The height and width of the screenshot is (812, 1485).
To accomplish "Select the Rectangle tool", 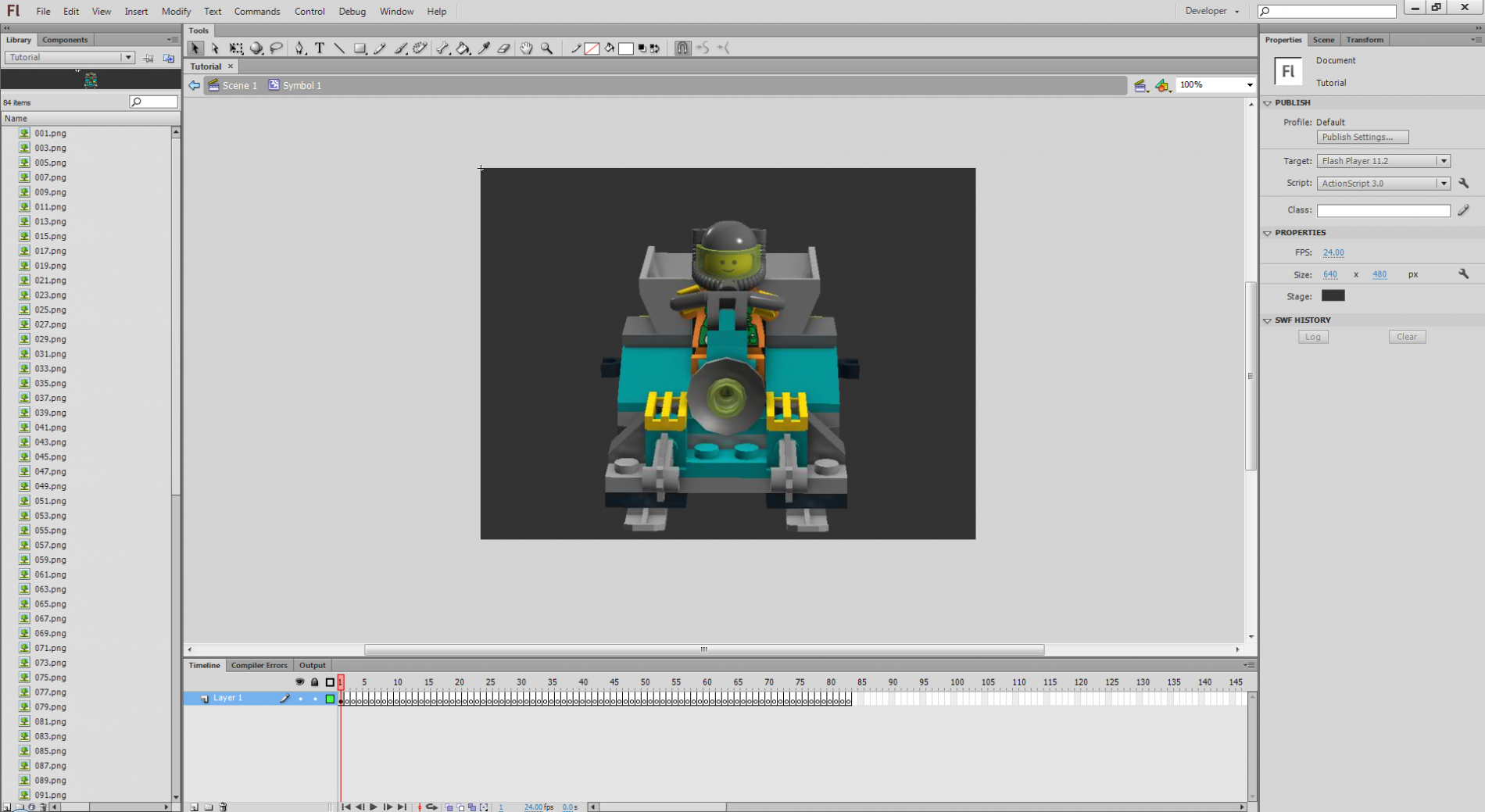I will pos(360,48).
